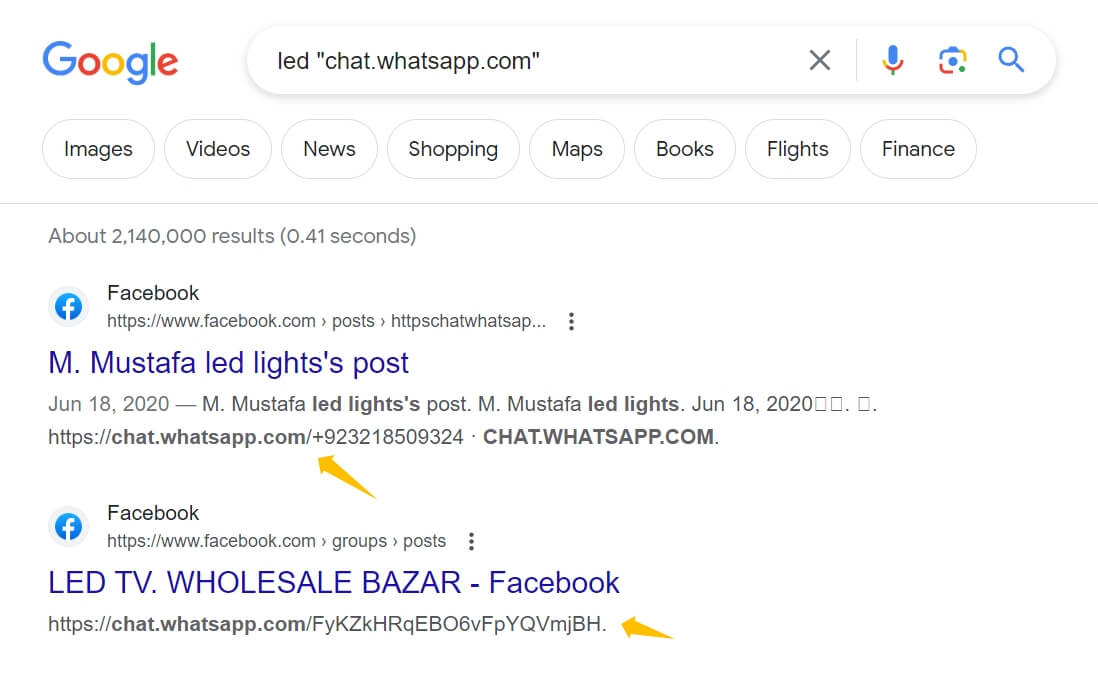
Task: Select the News filter
Action: click(329, 149)
